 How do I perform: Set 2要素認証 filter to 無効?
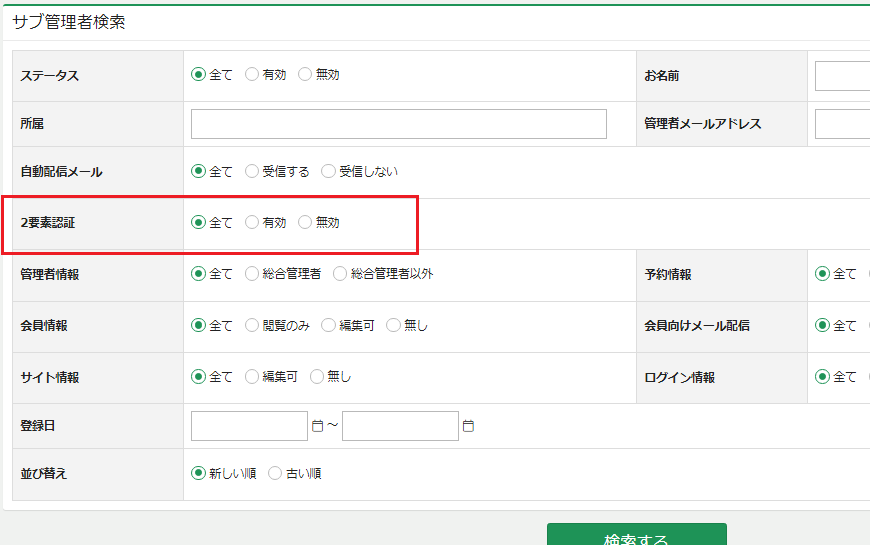tap(305, 222)
